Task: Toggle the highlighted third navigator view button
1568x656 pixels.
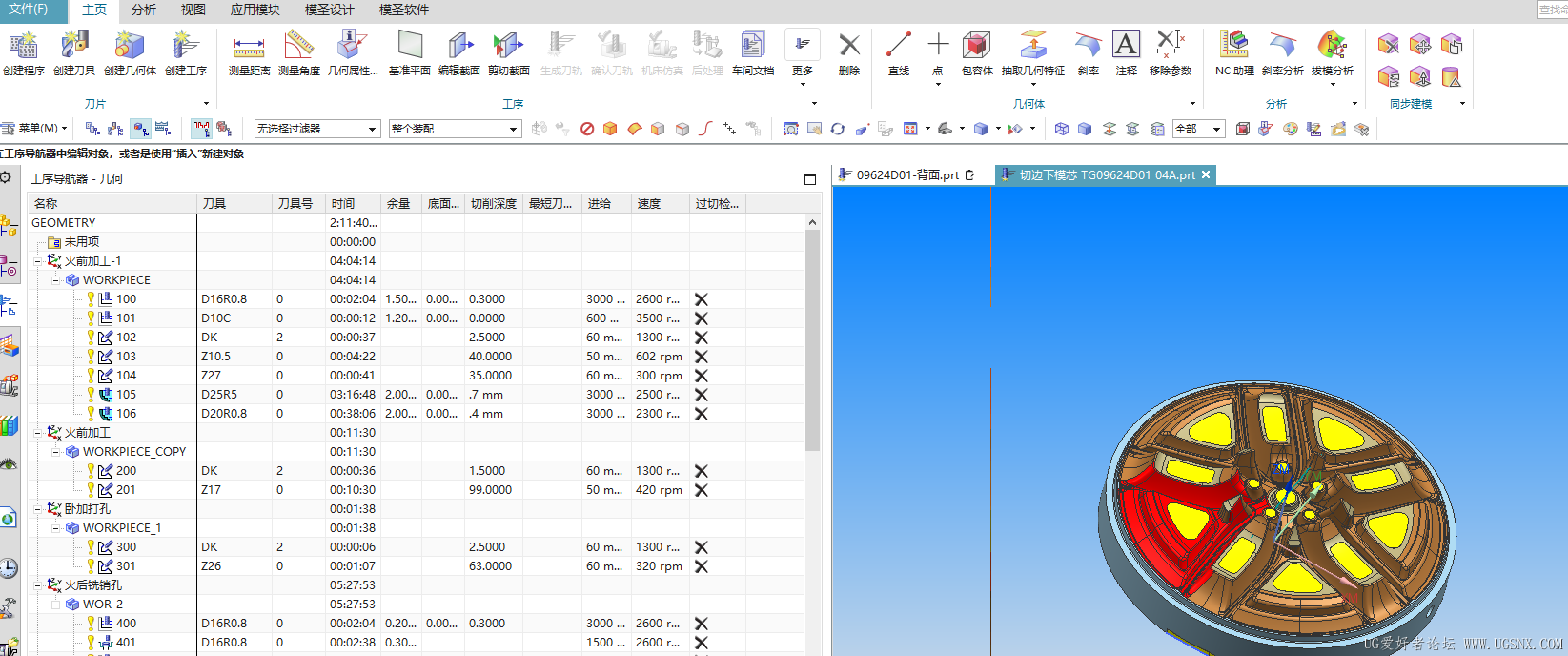Action: [x=140, y=129]
